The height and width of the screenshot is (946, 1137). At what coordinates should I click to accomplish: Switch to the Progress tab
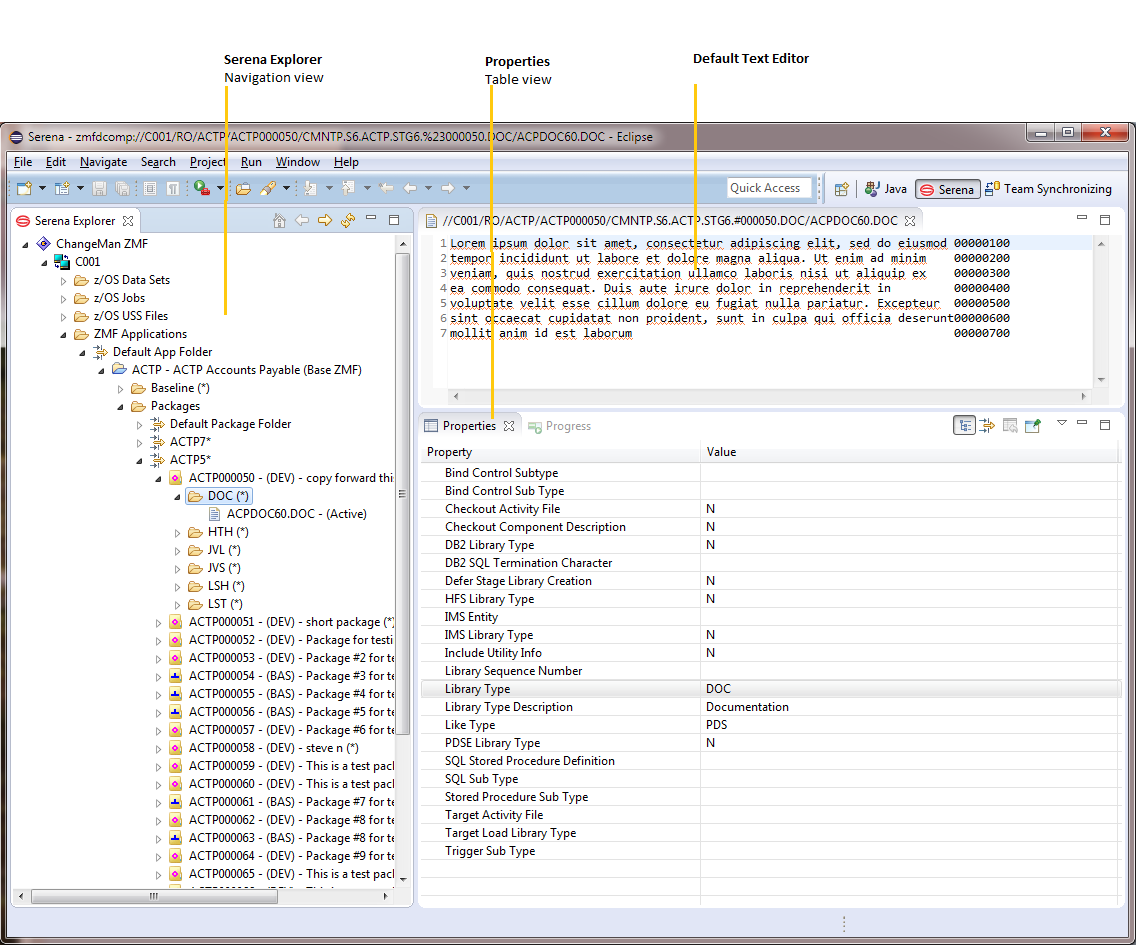click(560, 426)
